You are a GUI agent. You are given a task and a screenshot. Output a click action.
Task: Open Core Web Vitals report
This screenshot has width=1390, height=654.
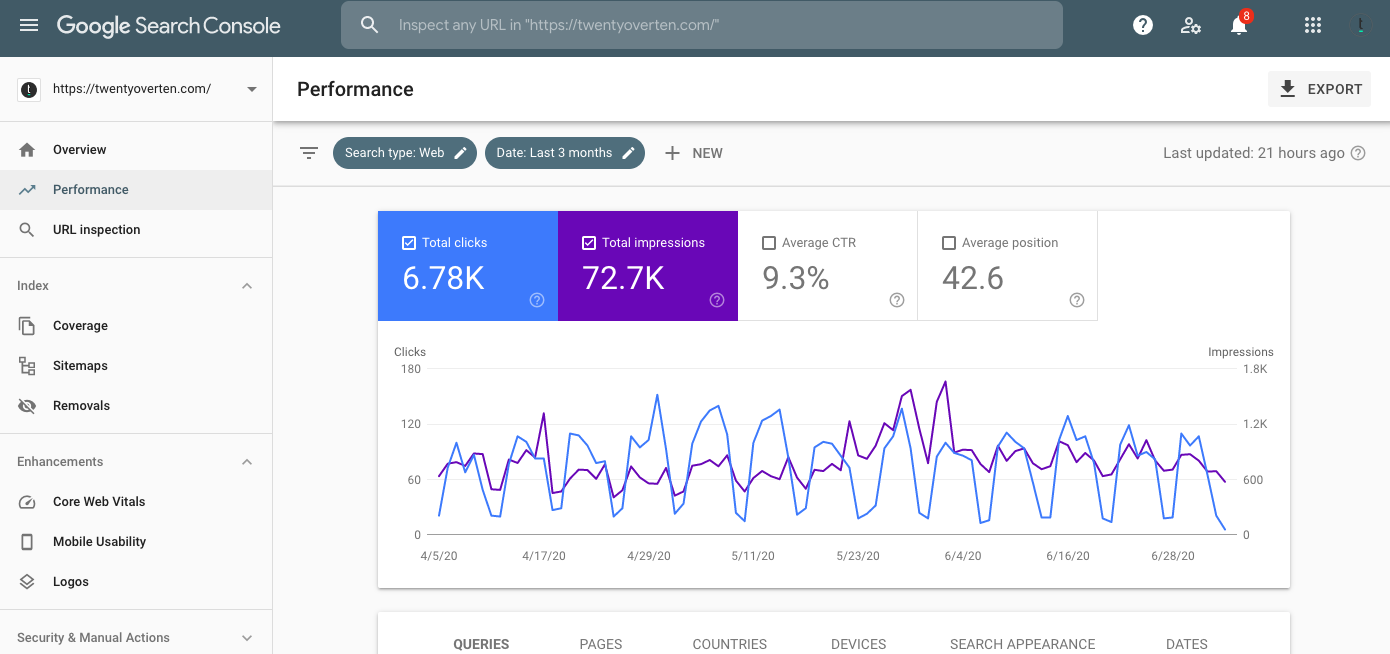pos(99,502)
